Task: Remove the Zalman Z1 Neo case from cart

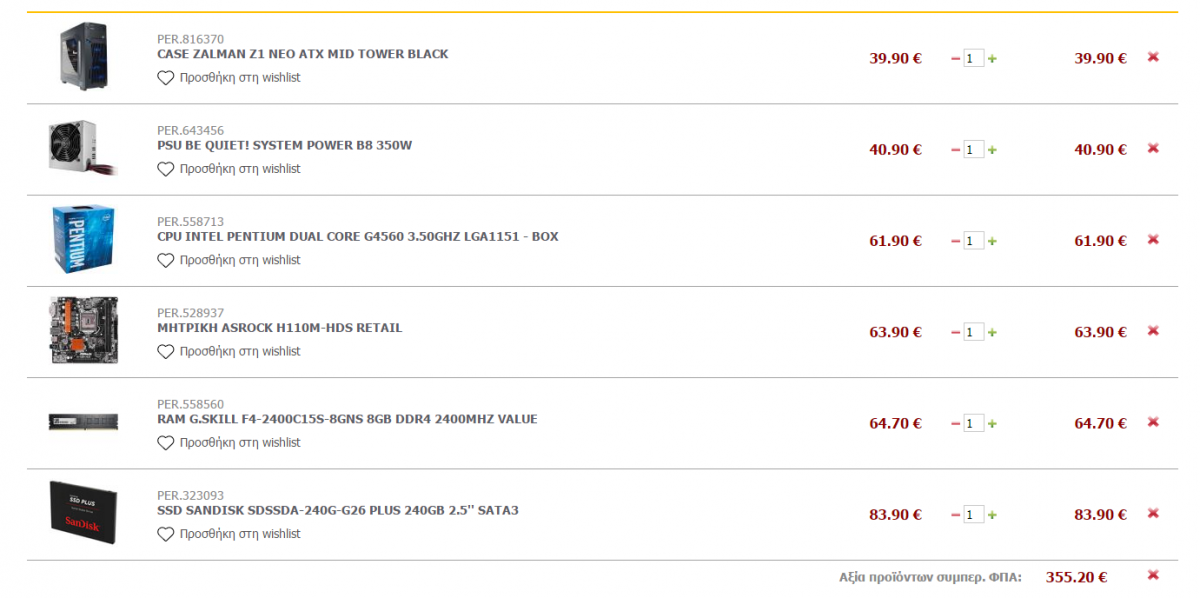Action: pos(1153,58)
